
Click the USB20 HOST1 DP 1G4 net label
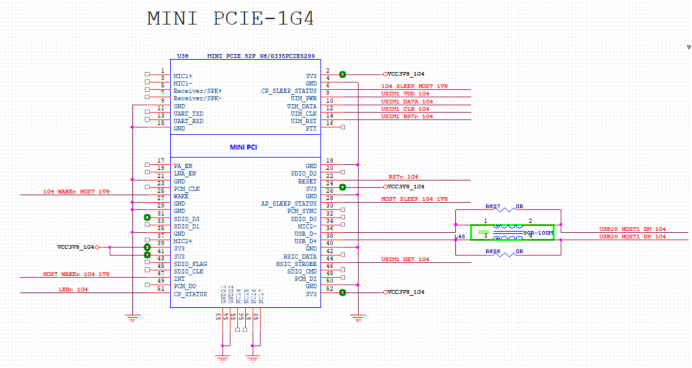click(x=632, y=237)
